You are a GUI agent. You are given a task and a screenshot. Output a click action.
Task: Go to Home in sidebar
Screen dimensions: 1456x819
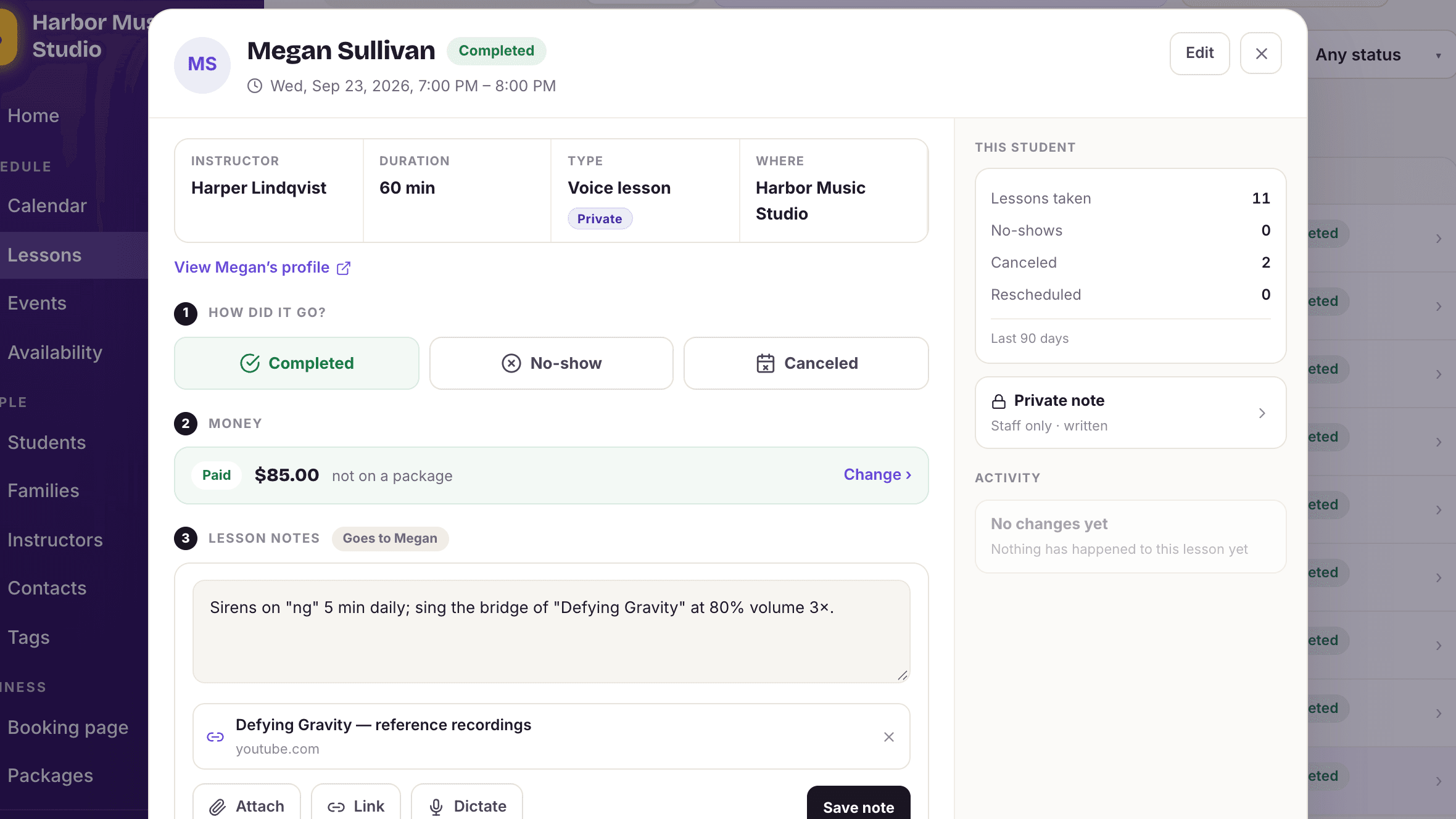[x=33, y=116]
